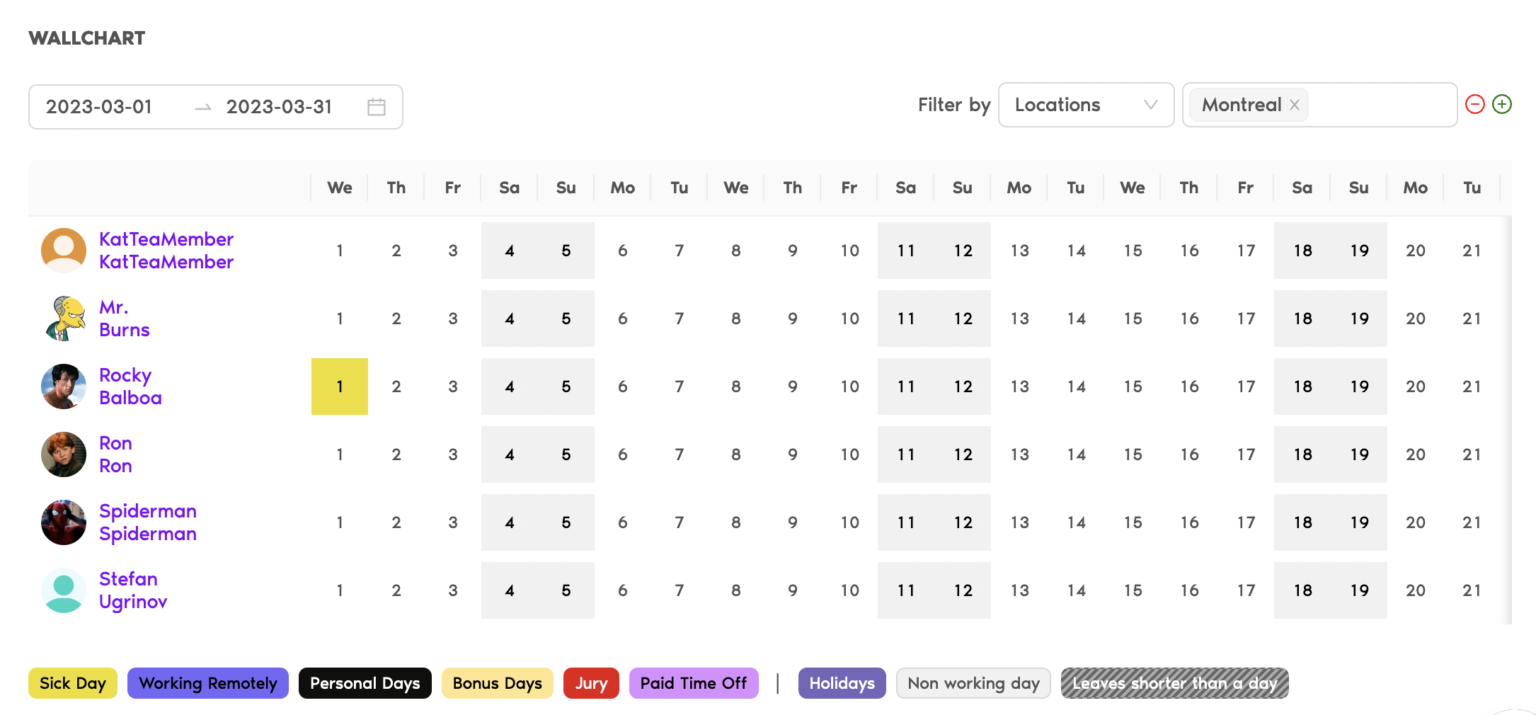
Task: Click the red minus remove filter icon
Action: pos(1474,104)
